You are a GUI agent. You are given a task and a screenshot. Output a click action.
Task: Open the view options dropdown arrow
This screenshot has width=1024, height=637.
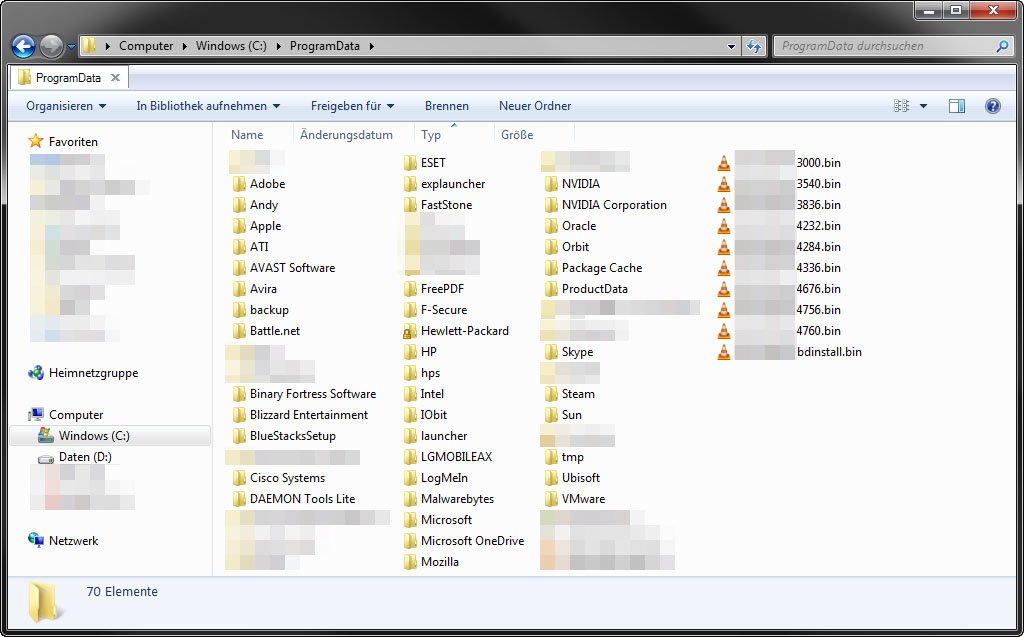coord(923,106)
